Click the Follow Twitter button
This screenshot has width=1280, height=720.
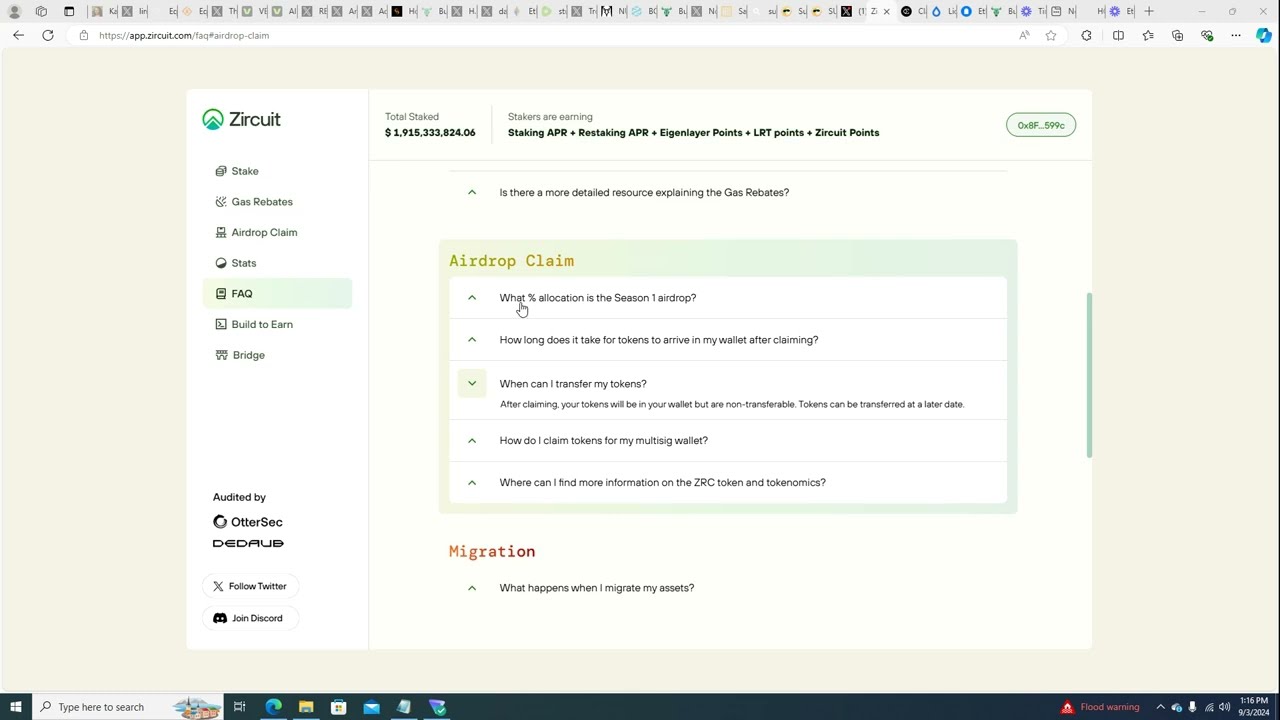pos(250,586)
